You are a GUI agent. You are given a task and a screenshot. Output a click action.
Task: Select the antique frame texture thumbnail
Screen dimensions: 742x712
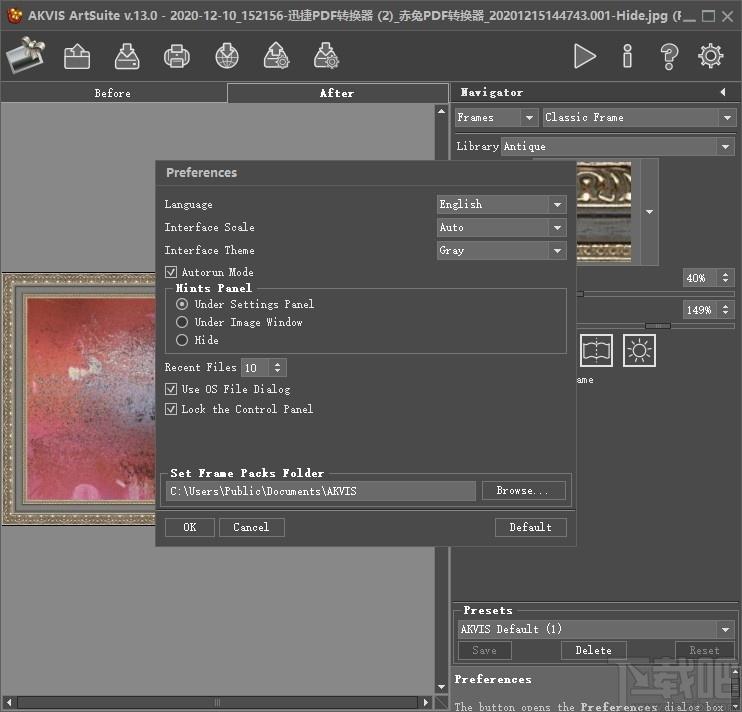coord(604,211)
